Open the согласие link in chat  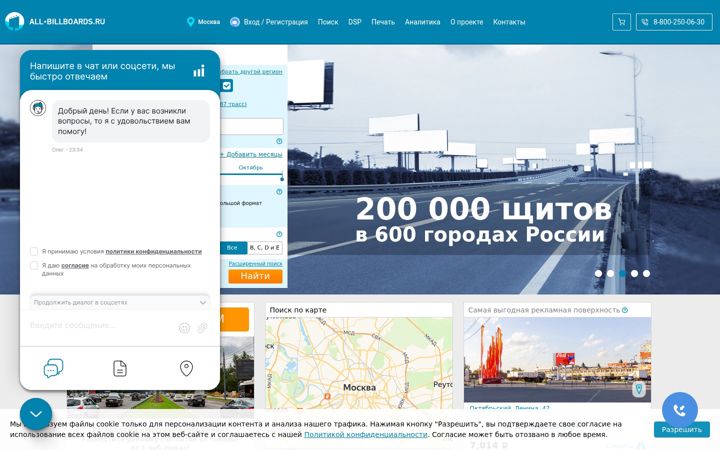(75, 265)
